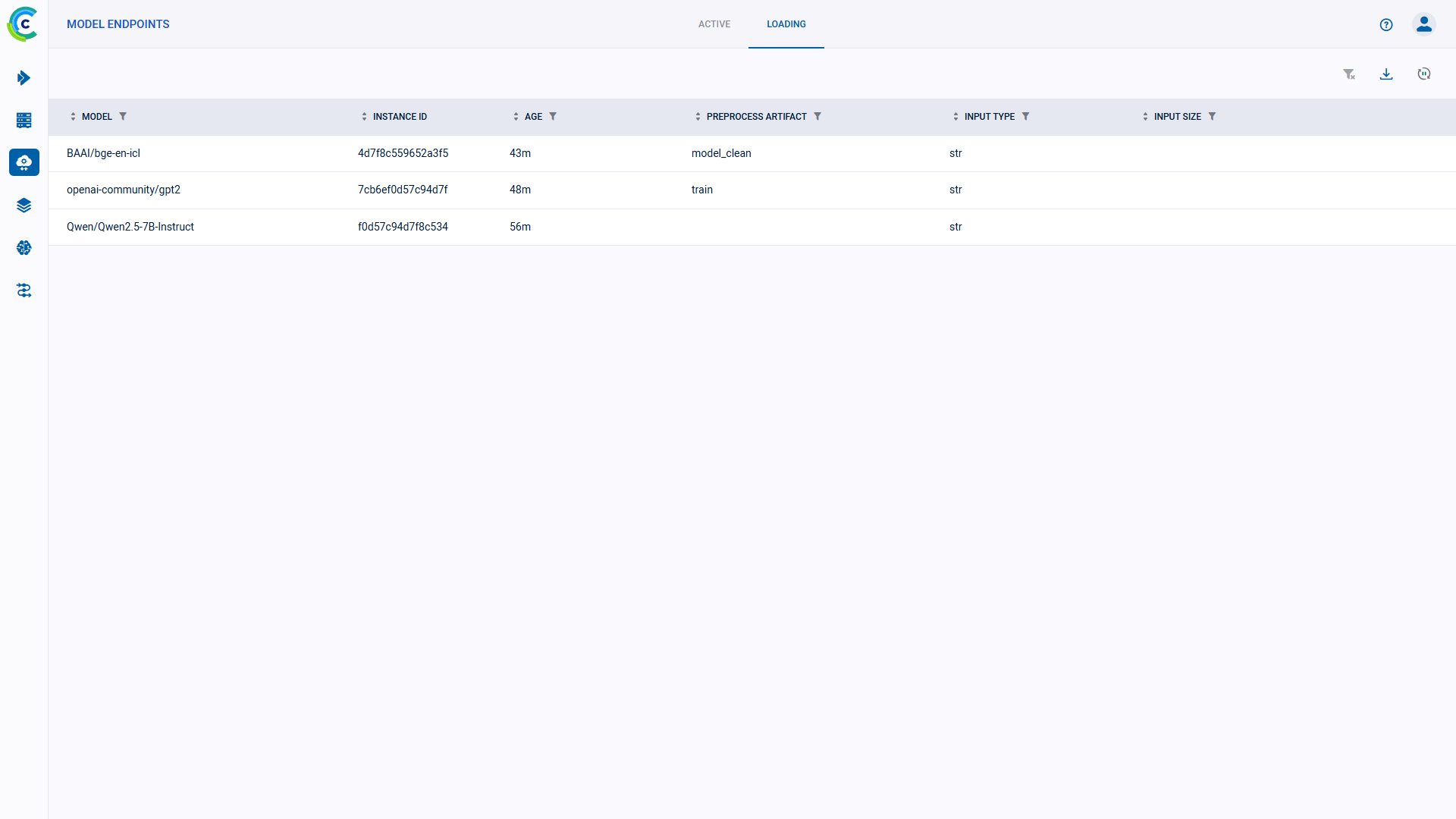1456x819 pixels.
Task: Clear all filters using the filter-x icon
Action: pos(1350,74)
